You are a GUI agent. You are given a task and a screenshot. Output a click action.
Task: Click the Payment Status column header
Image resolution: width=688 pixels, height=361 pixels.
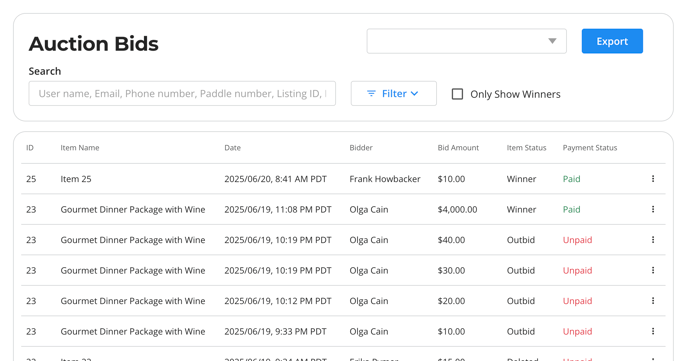pos(590,148)
